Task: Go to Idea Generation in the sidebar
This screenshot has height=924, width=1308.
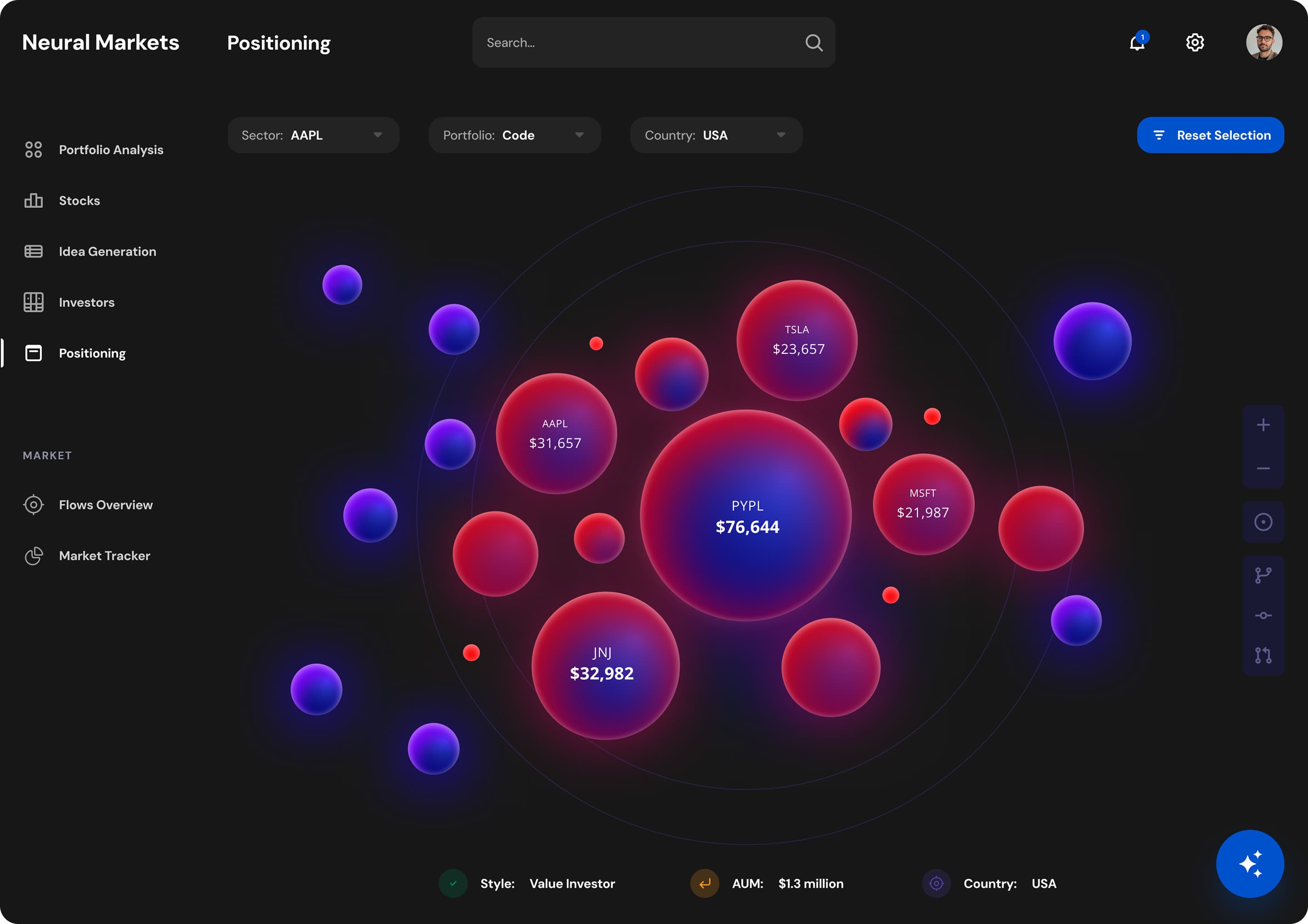Action: pyautogui.click(x=107, y=251)
